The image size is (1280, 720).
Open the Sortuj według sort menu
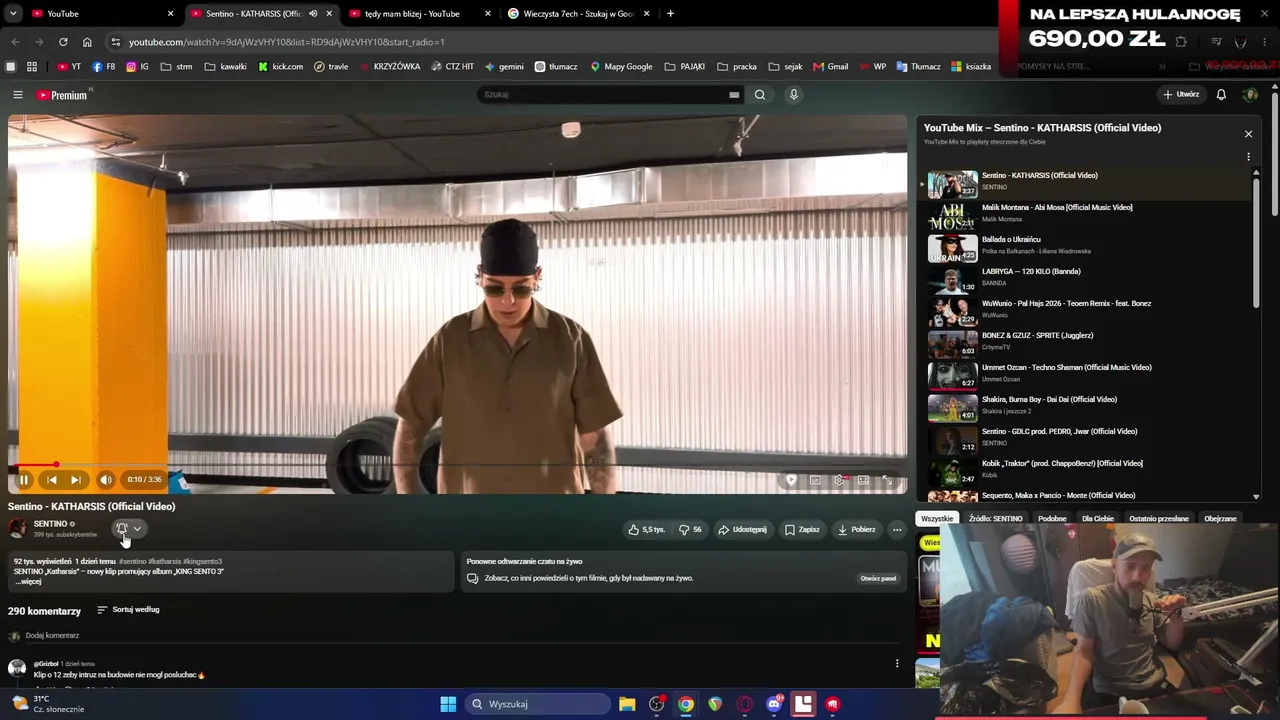pos(128,610)
